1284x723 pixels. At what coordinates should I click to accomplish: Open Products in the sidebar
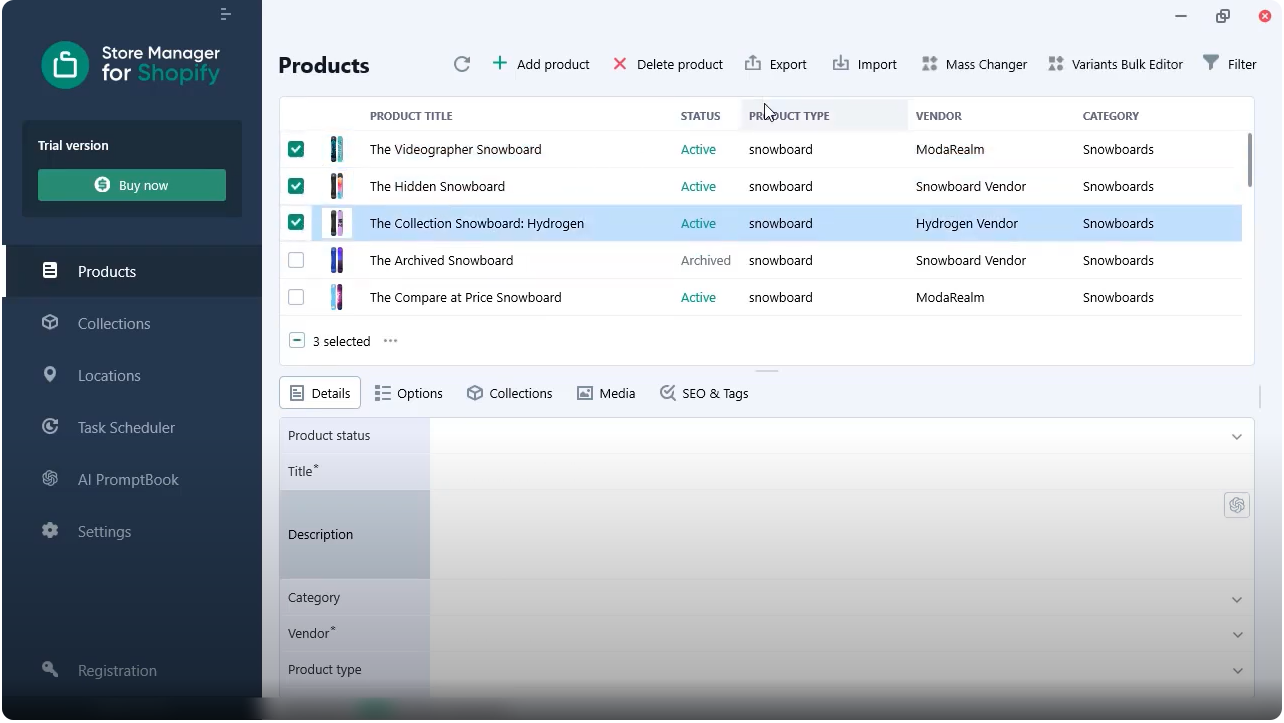[x=132, y=271]
